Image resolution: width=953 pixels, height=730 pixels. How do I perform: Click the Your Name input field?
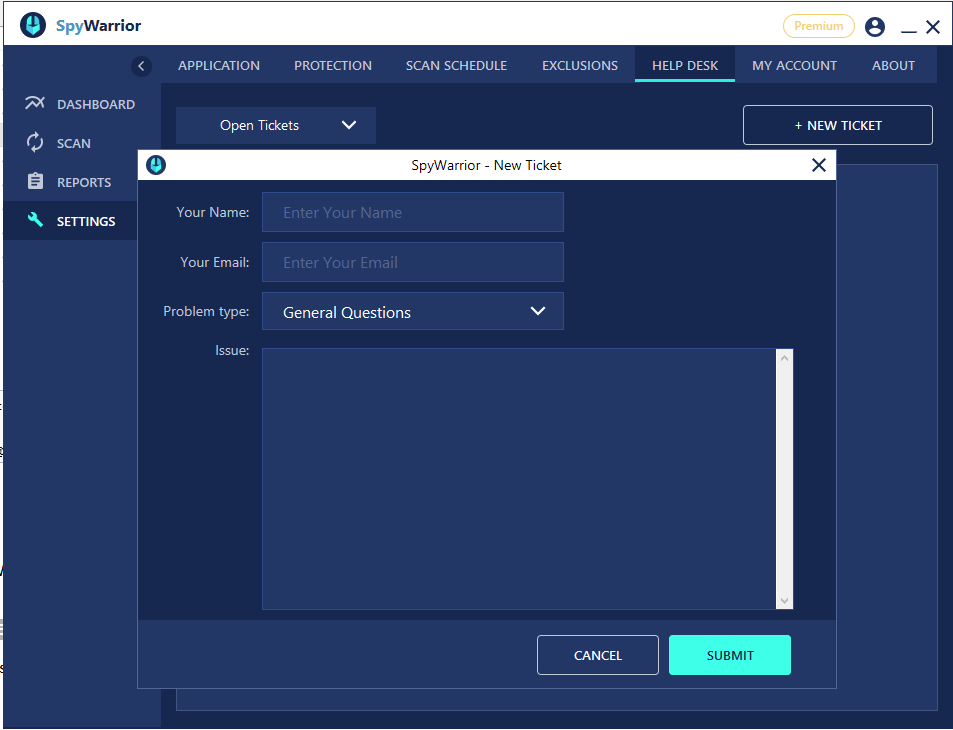413,213
